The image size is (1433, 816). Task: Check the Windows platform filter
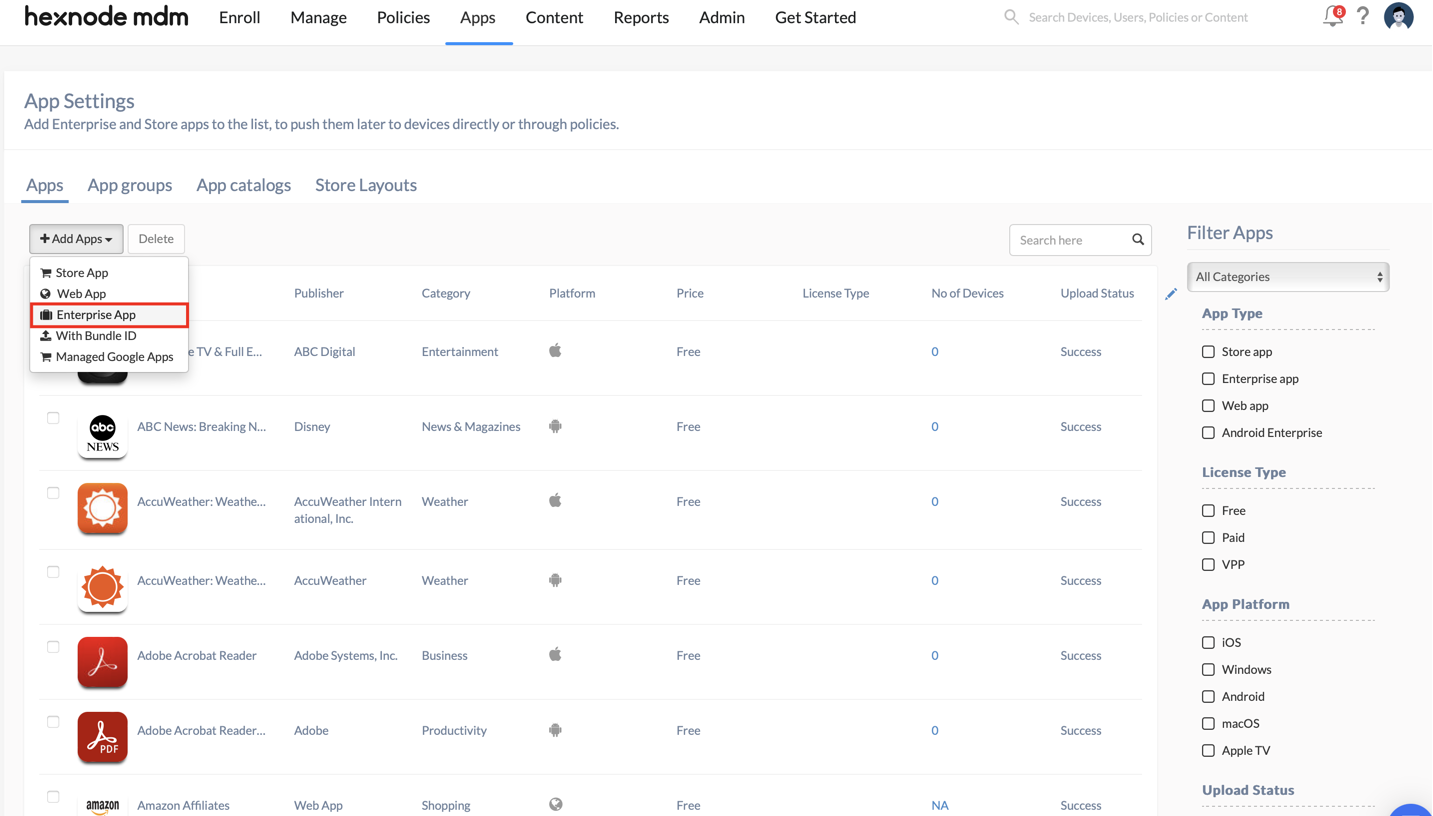pyautogui.click(x=1208, y=670)
